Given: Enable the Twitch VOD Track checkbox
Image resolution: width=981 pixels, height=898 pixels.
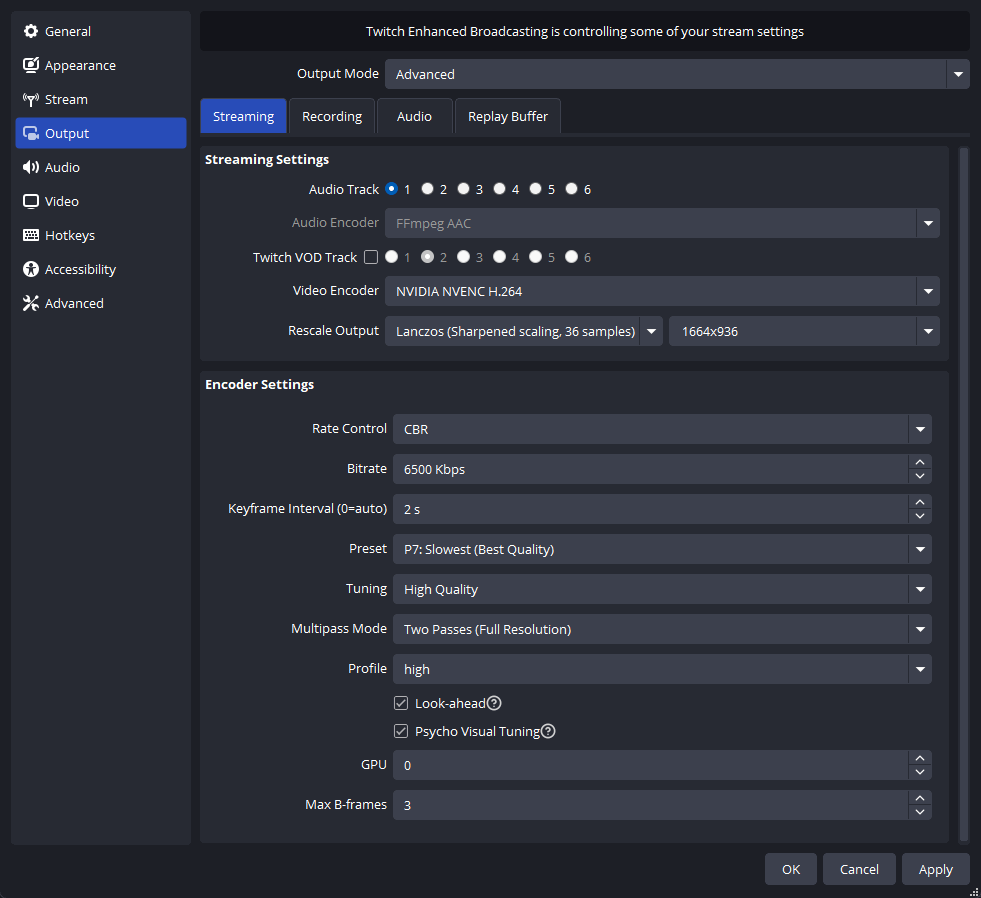Looking at the screenshot, I should click(371, 257).
